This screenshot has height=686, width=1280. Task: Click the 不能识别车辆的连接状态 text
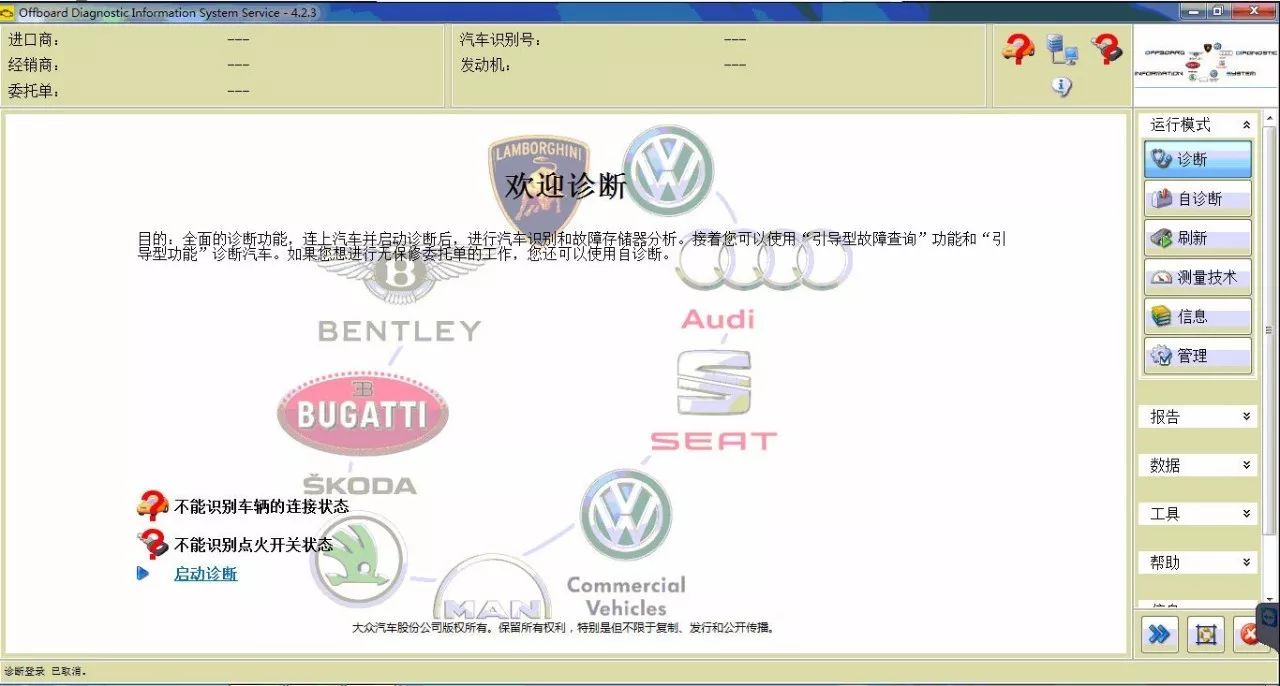[261, 506]
